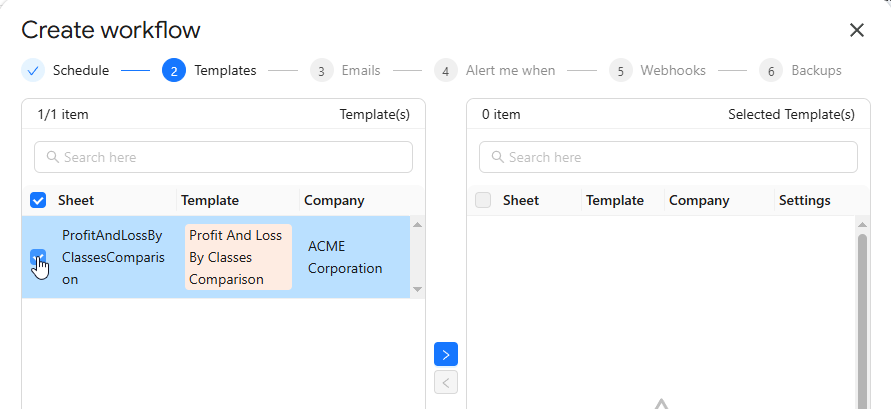
Task: Toggle the select-all checkbox in the Templates list
Action: [38, 200]
